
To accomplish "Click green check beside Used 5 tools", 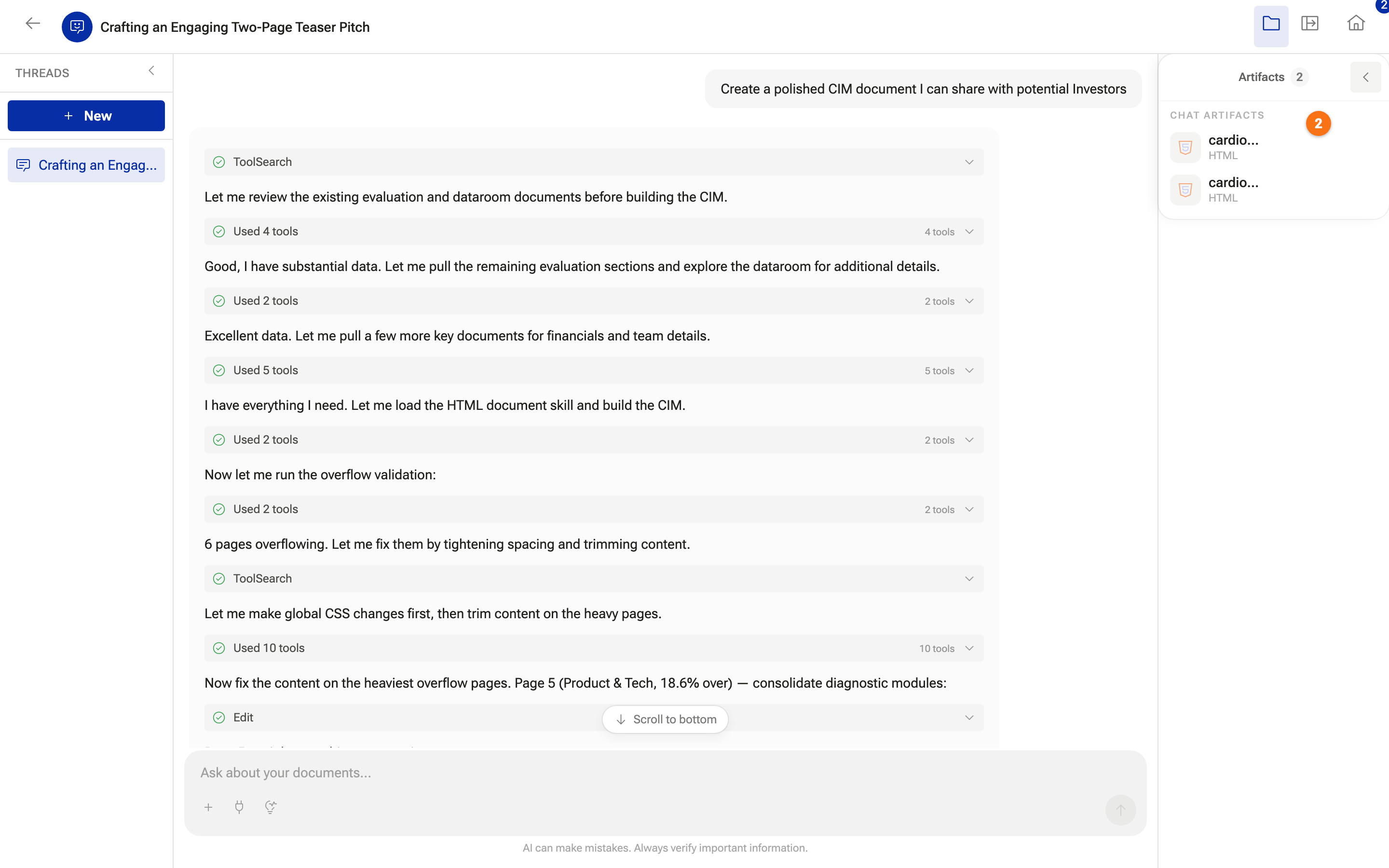I will point(218,370).
